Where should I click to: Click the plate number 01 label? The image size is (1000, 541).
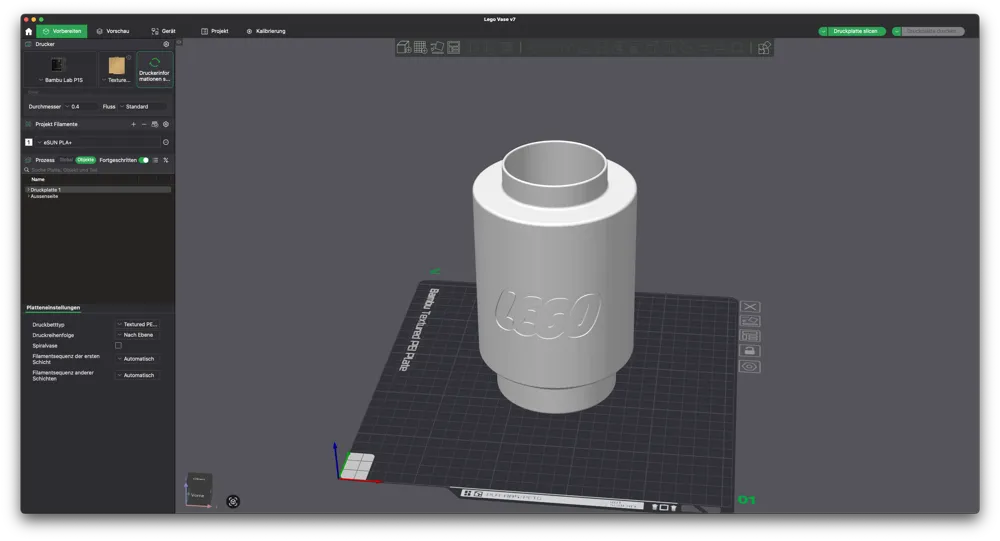click(x=746, y=500)
